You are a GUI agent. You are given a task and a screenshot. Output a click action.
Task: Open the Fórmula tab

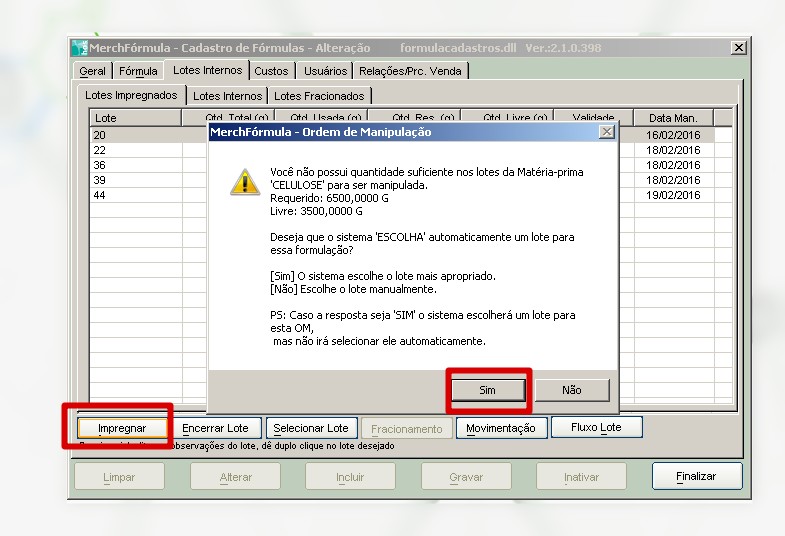point(138,71)
